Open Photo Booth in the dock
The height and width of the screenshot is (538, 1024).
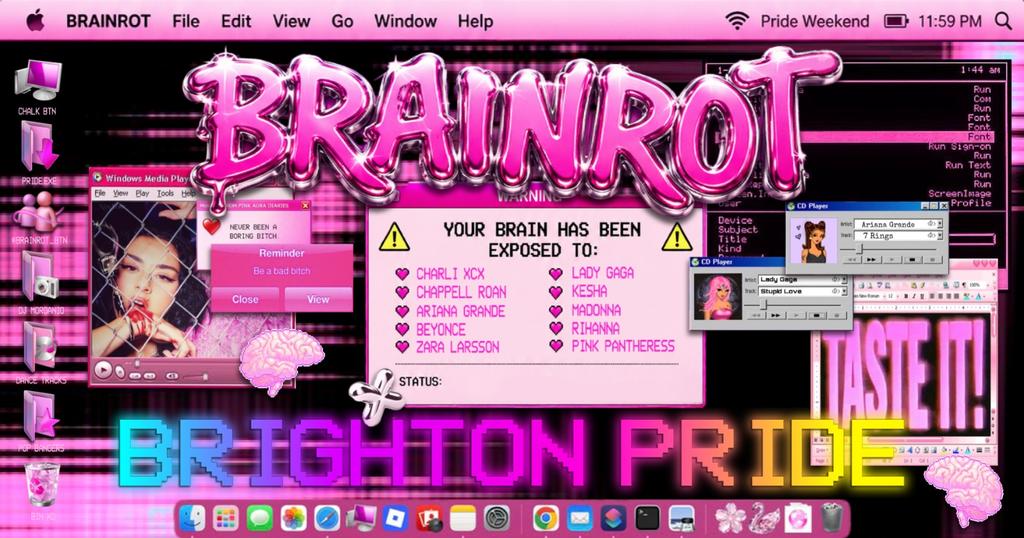[x=429, y=519]
